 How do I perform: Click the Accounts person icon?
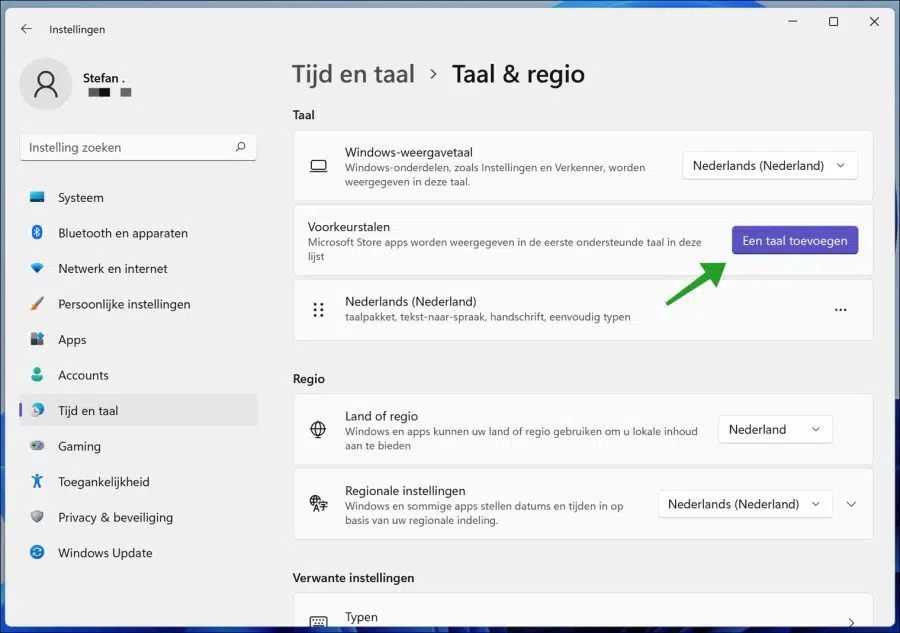37,375
